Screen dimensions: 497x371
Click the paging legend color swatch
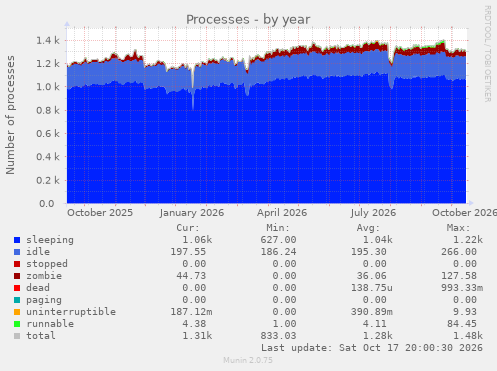click(17, 300)
